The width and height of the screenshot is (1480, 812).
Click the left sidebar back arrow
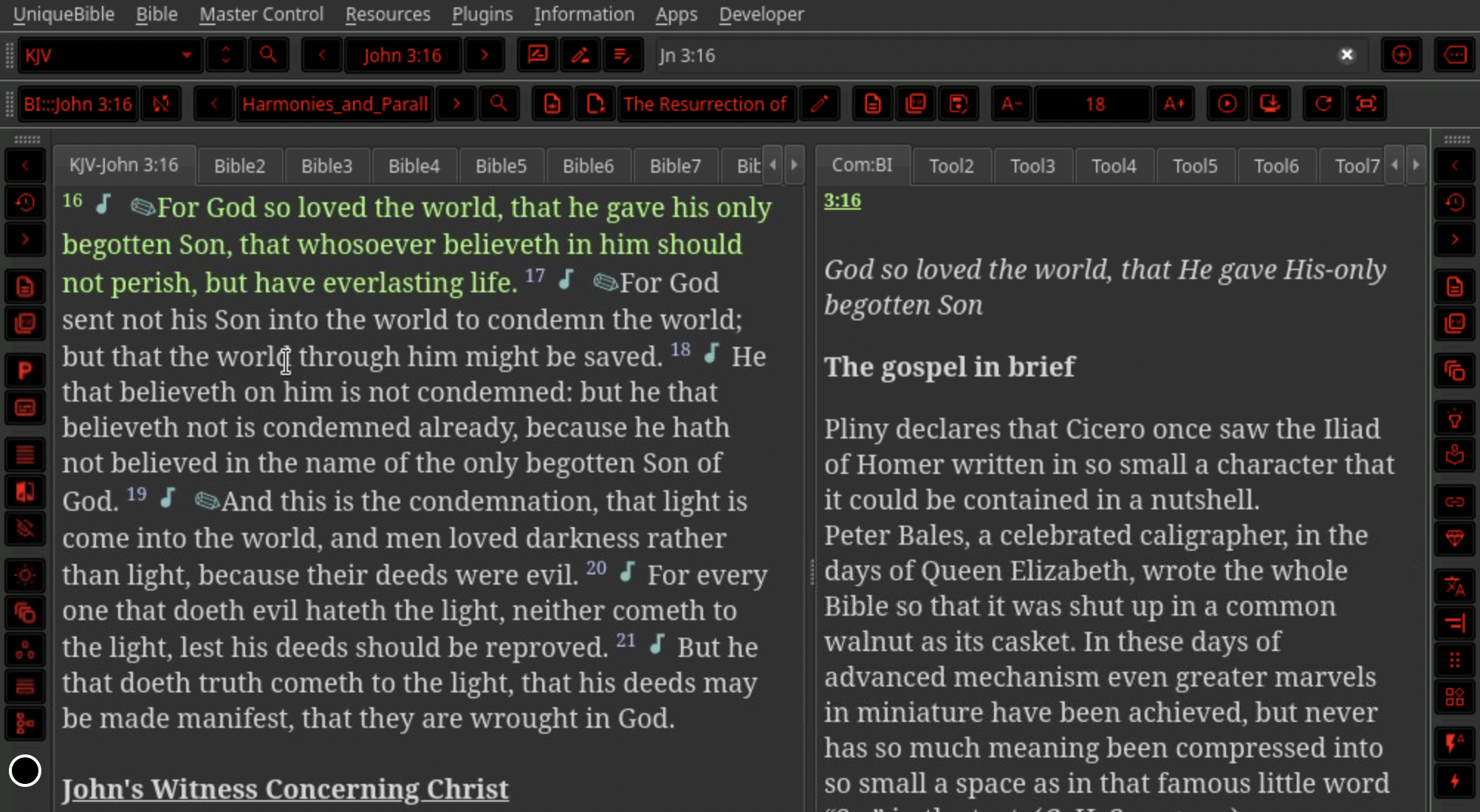25,165
